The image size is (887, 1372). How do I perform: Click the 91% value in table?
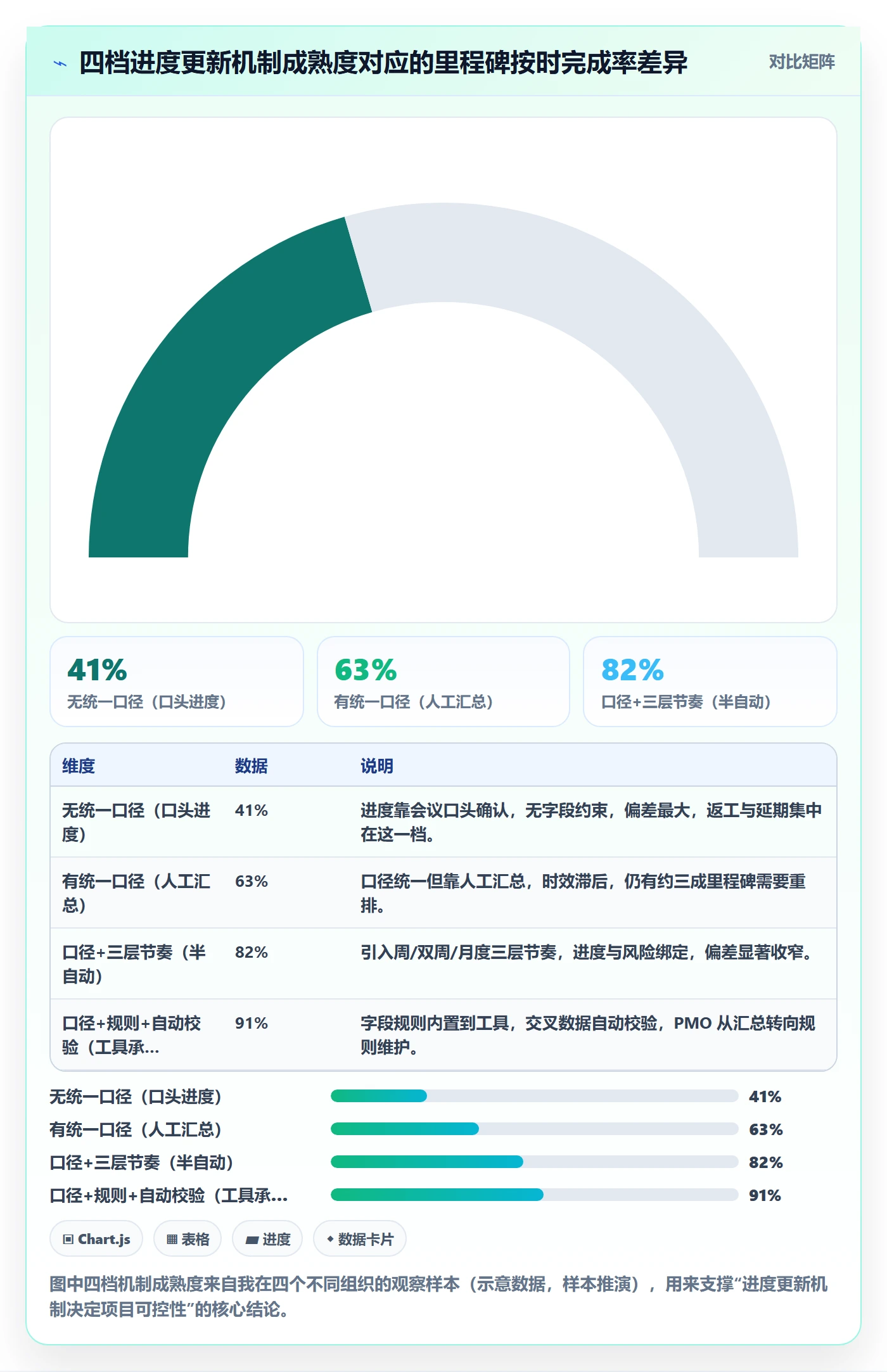coord(252,1023)
